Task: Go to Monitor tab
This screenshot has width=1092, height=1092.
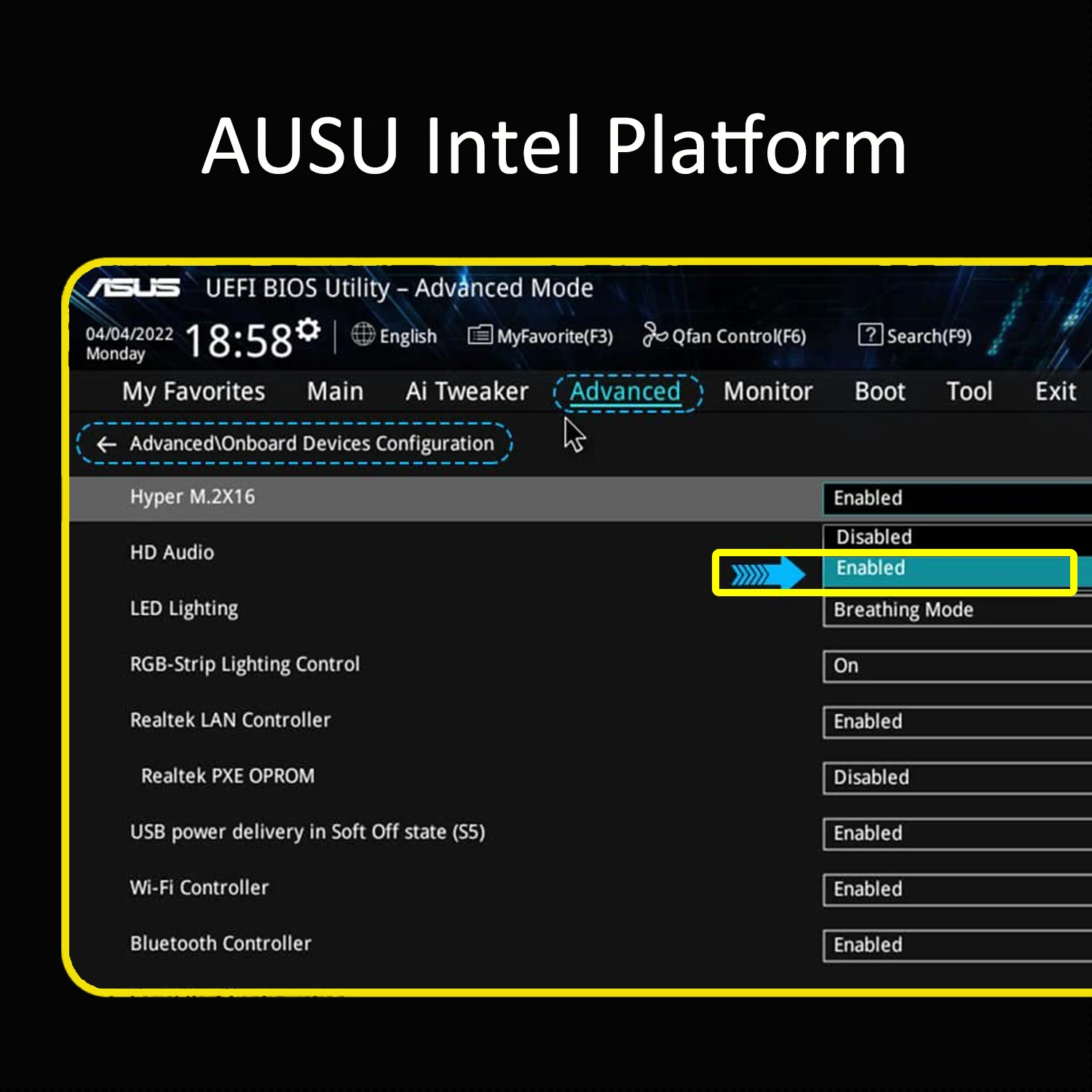Action: coord(767,392)
